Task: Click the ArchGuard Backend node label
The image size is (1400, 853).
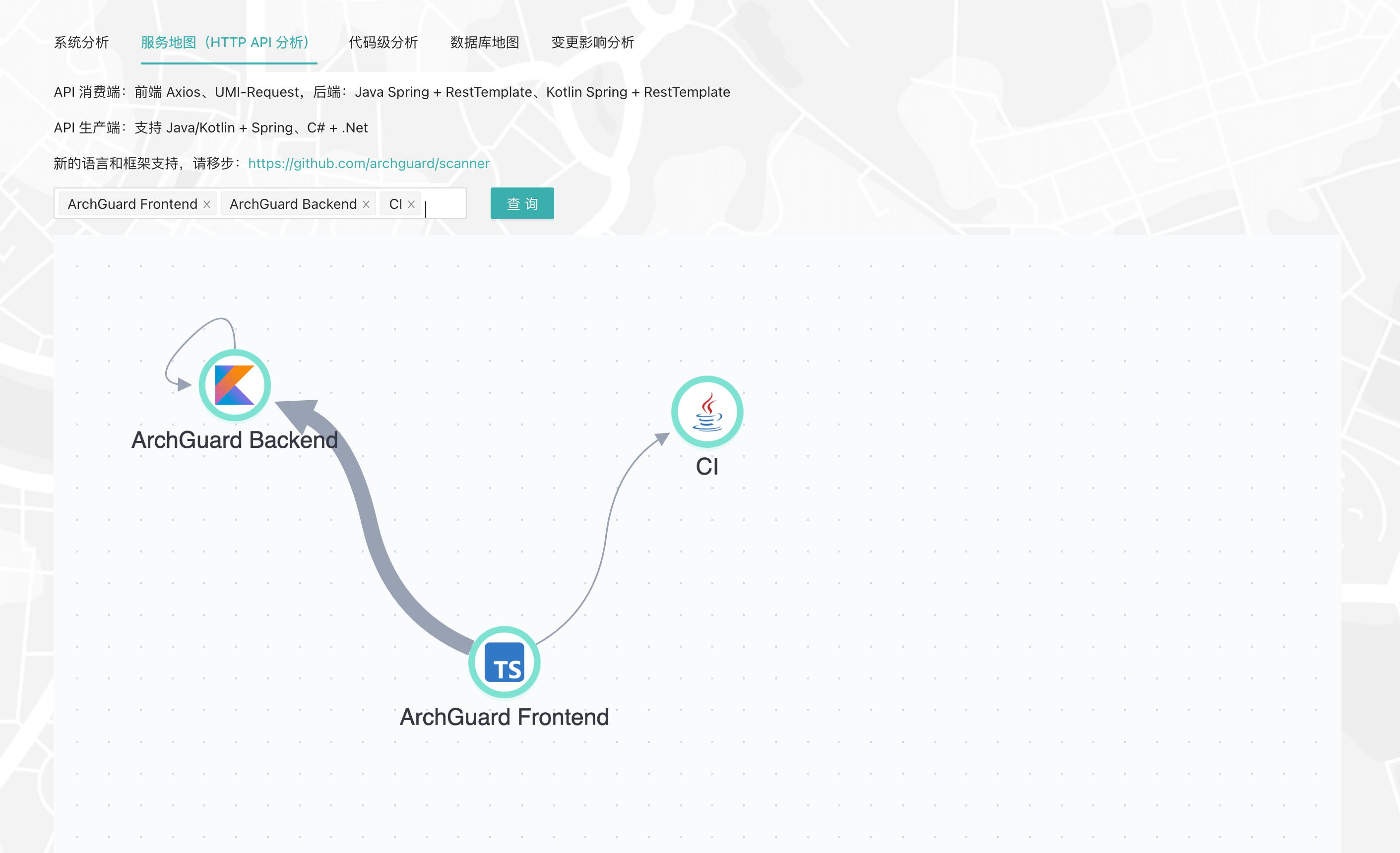Action: tap(234, 440)
